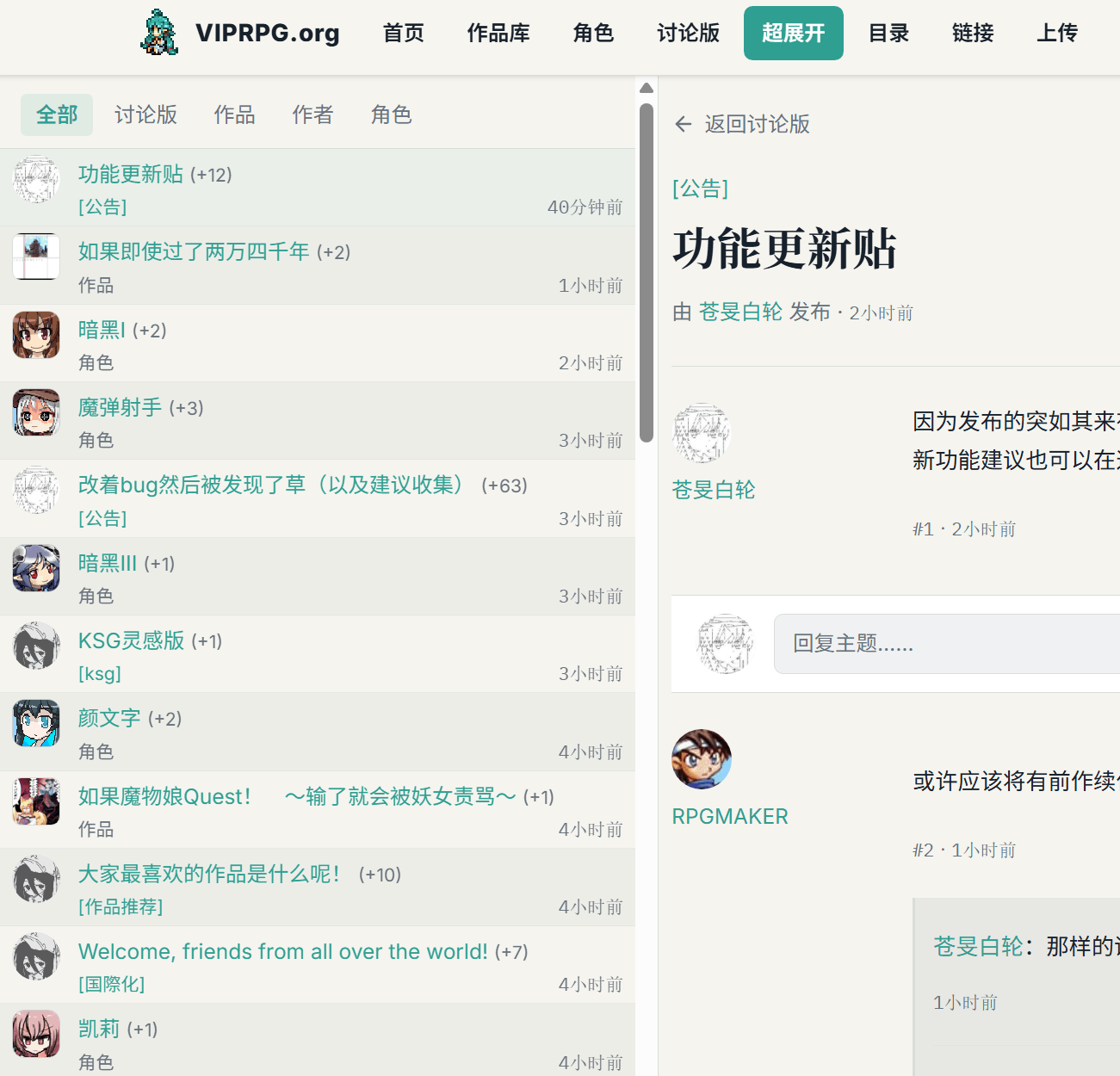Switch to the 讨论版 filter tab
1120x1076 pixels.
pos(145,114)
